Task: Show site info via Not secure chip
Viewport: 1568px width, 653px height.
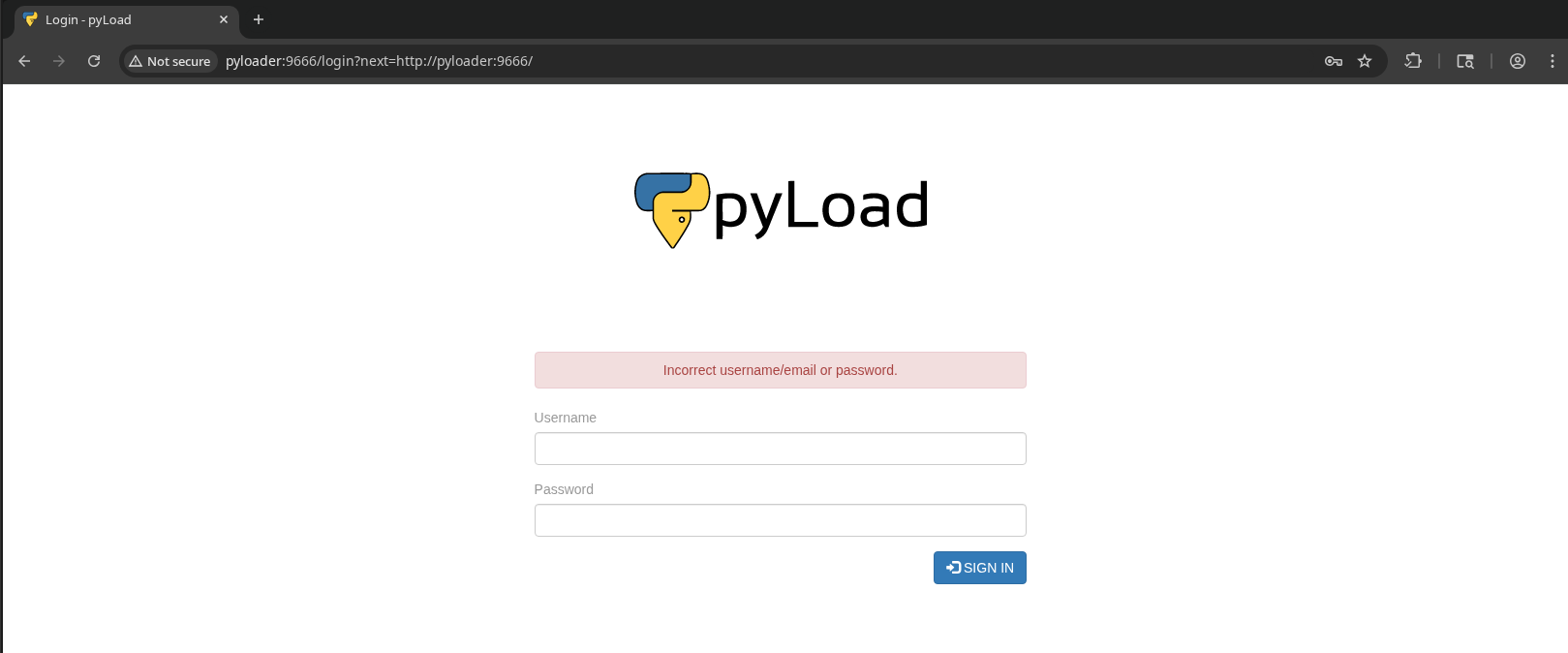Action: coord(169,61)
